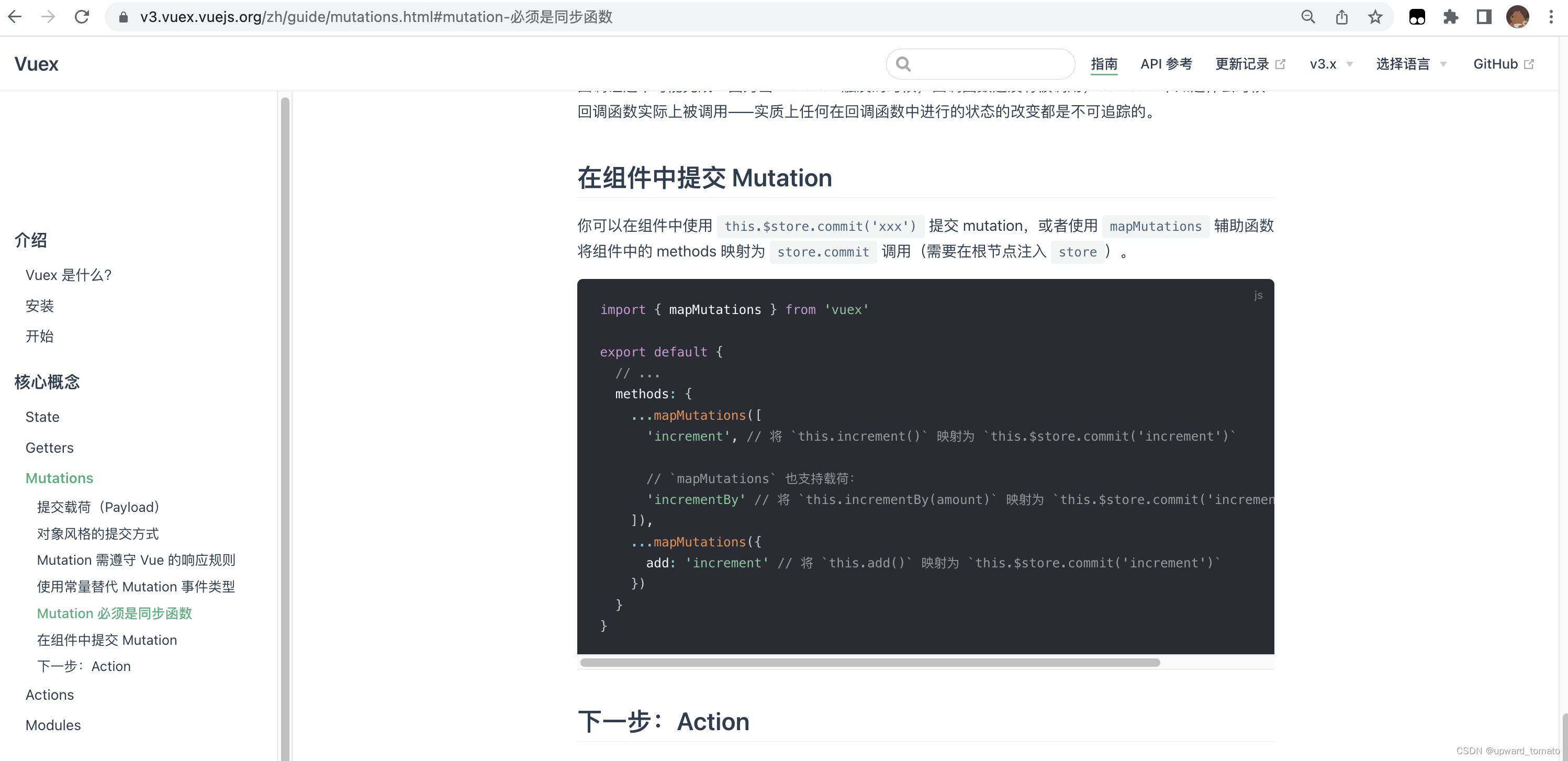Screen dimensions: 1568x761
Task: Select the API 参考 navigation item
Action: [x=1166, y=64]
